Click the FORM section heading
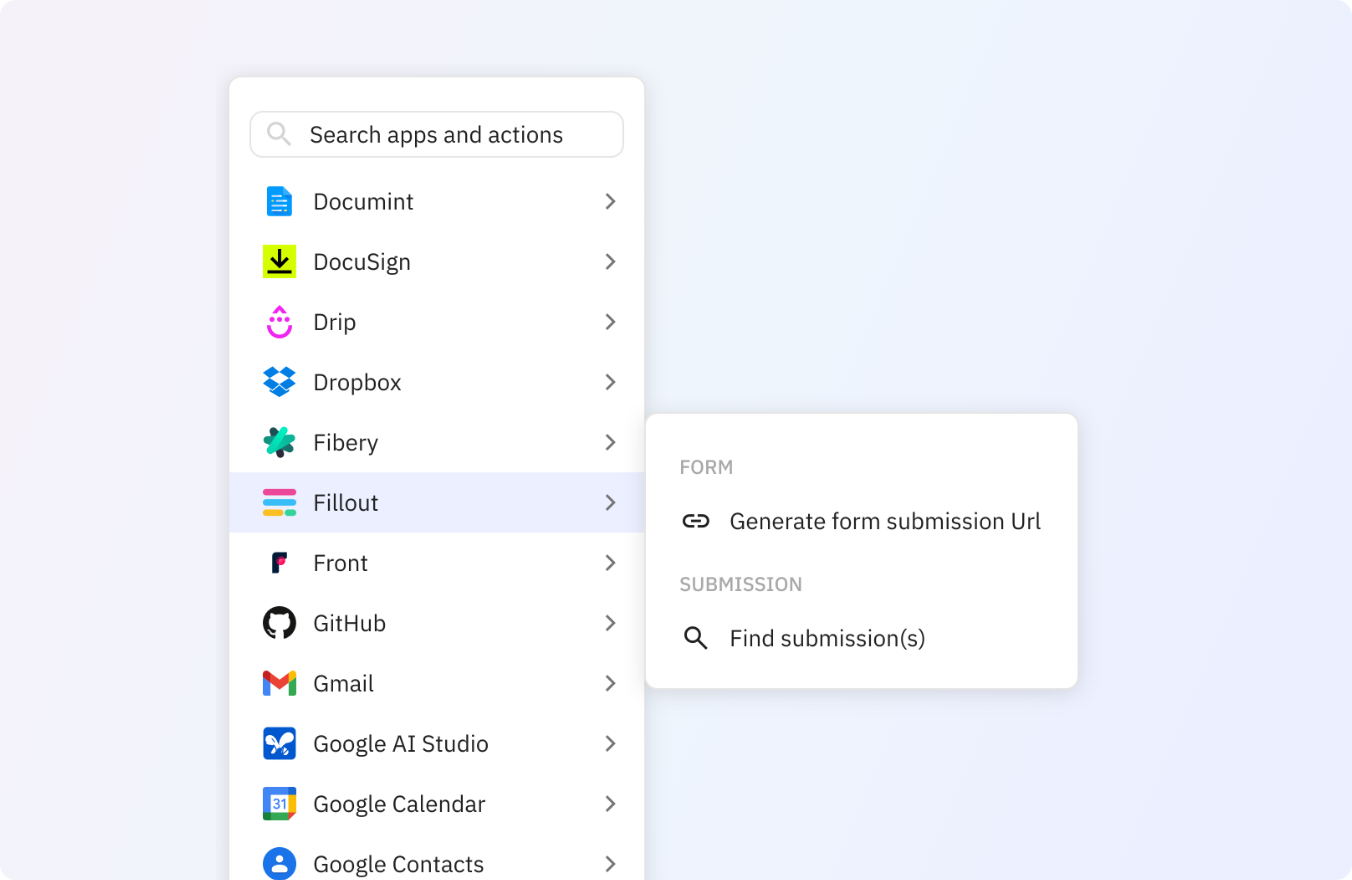Image resolution: width=1352 pixels, height=880 pixels. click(x=706, y=467)
